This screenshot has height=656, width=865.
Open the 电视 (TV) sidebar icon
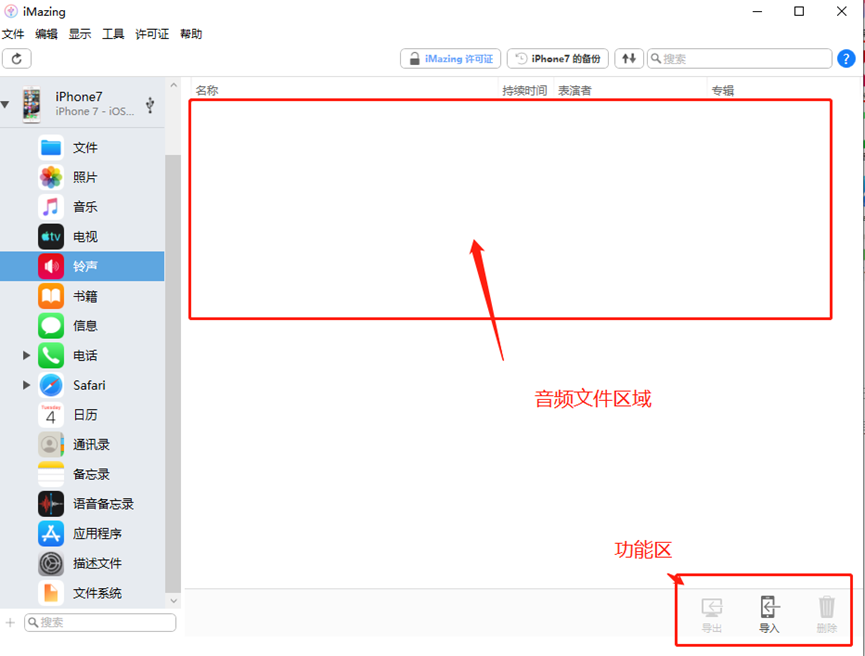click(51, 237)
